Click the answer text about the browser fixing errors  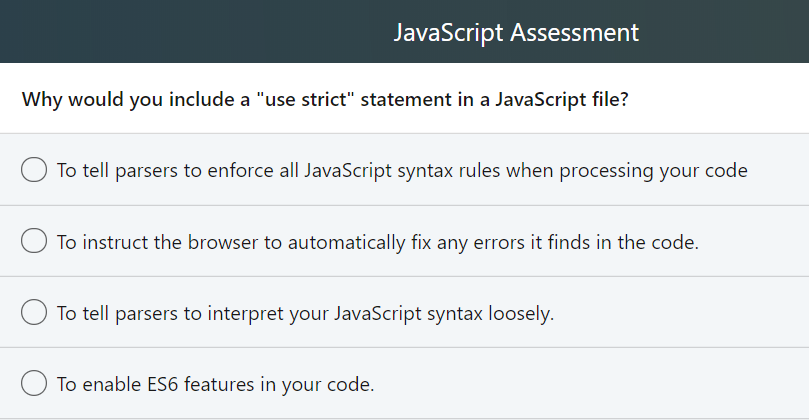(x=377, y=241)
